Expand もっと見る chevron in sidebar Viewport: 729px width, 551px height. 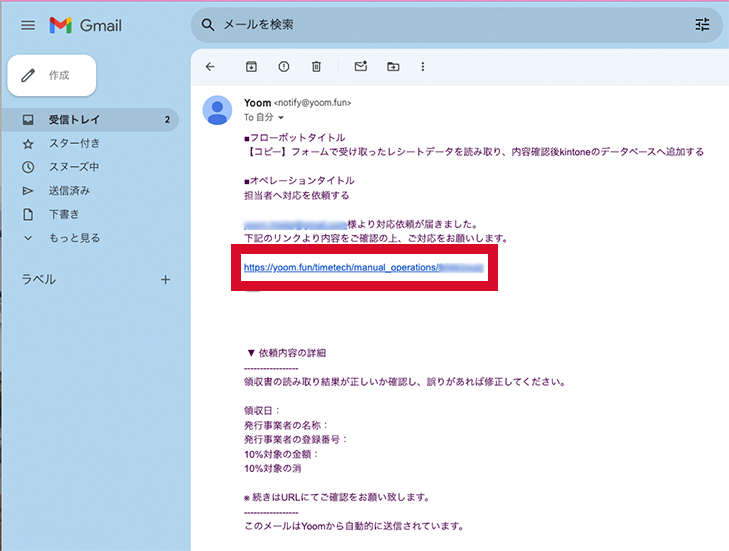point(28,238)
